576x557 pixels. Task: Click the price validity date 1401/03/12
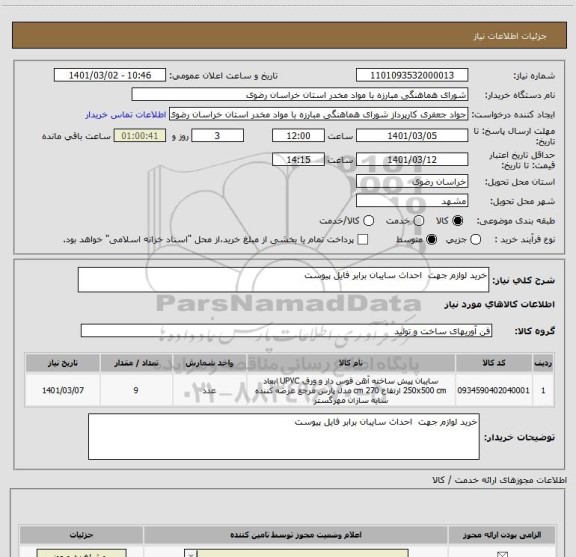pos(412,159)
